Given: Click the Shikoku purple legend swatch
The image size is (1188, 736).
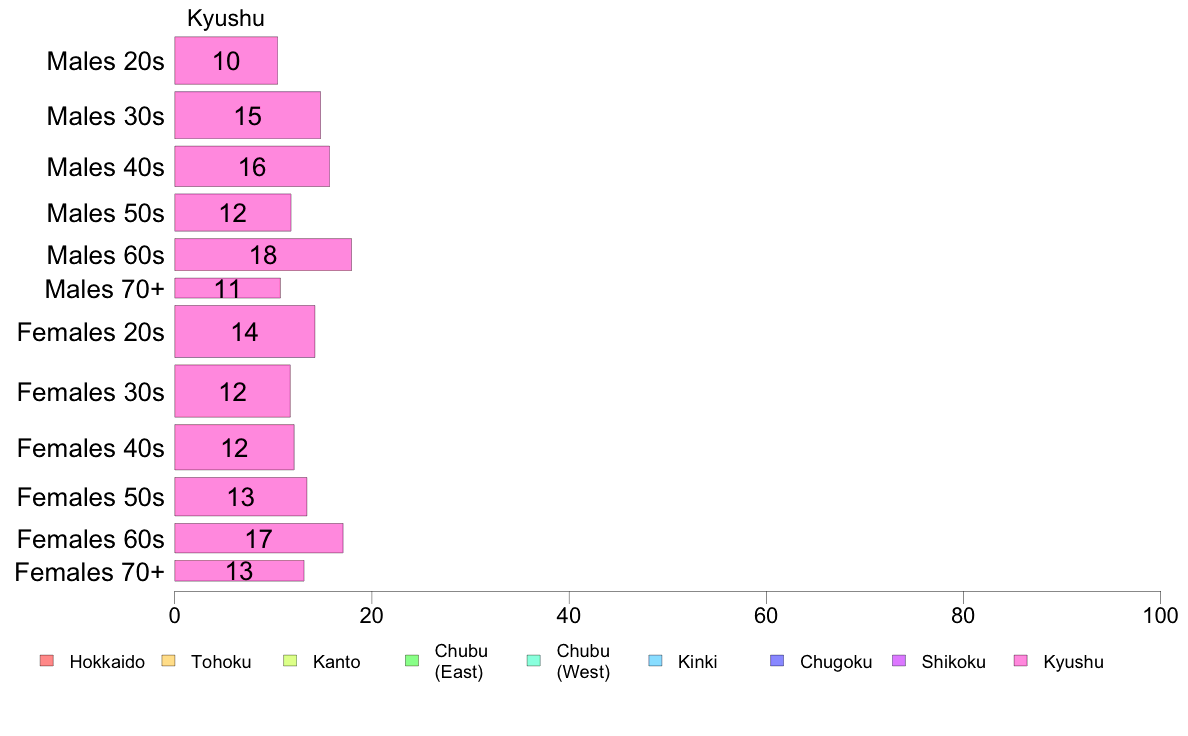Looking at the screenshot, I should pyautogui.click(x=899, y=661).
